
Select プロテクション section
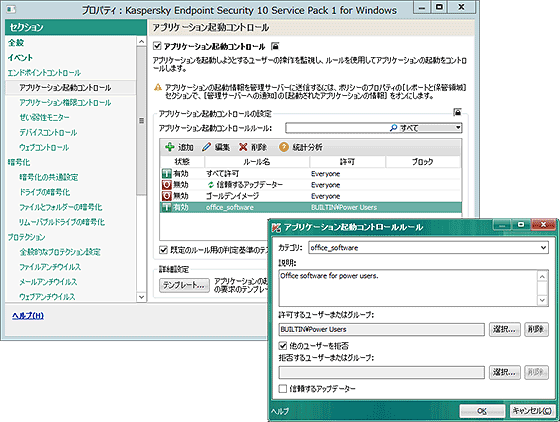click(x=26, y=237)
